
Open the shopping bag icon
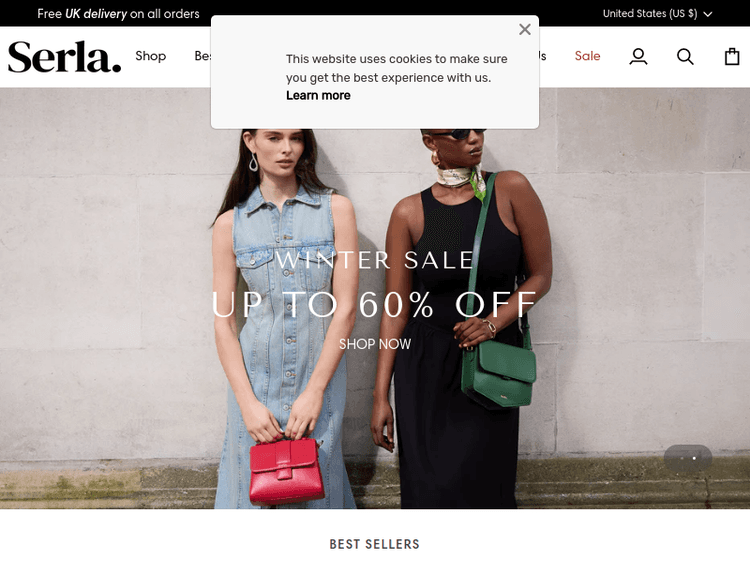(732, 56)
